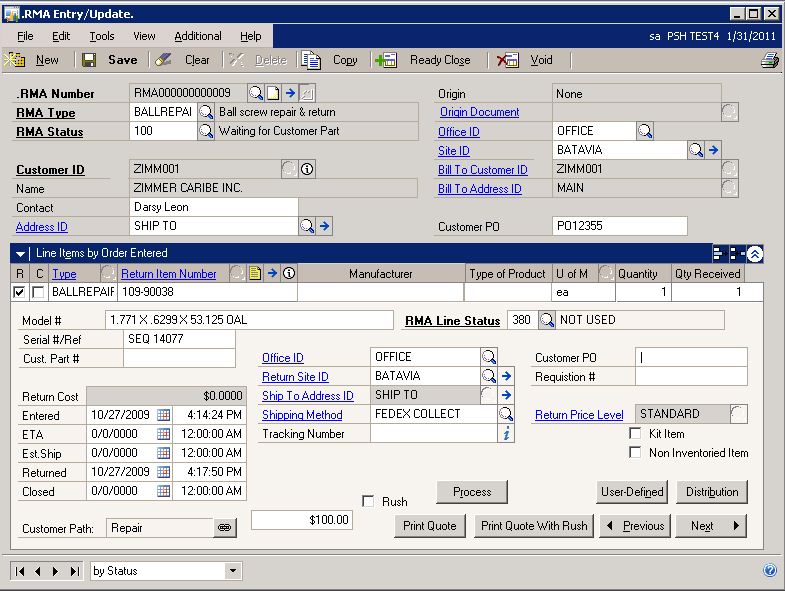Open Address ID lookup magnifier
785x591 pixels.
point(307,226)
